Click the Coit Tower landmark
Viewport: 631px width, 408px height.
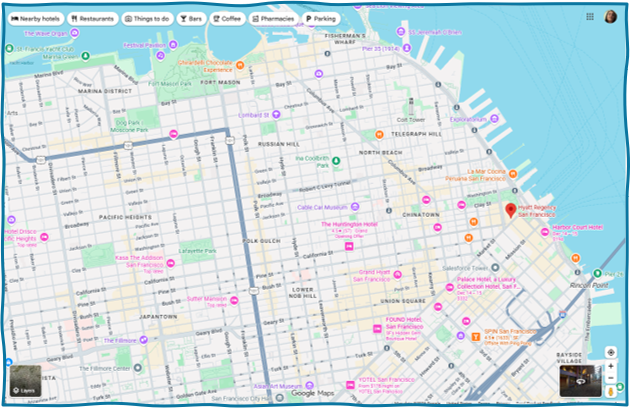click(x=411, y=107)
